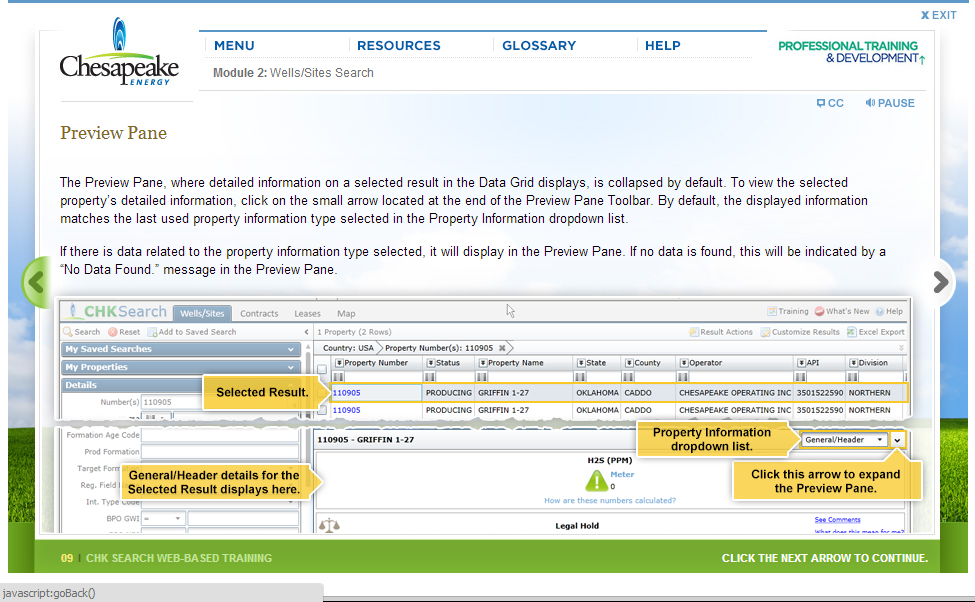Image resolution: width=975 pixels, height=602 pixels.
Task: Click the County column sort icon
Action: click(629, 363)
